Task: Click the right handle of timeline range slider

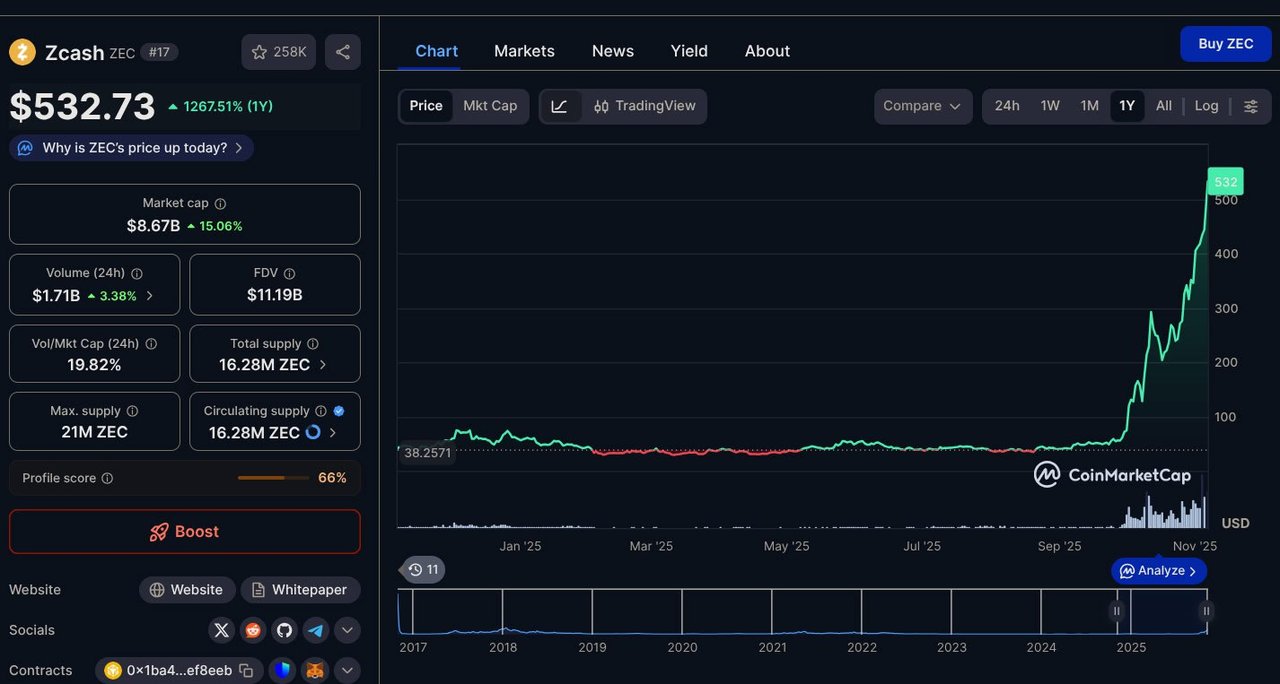Action: click(1206, 611)
